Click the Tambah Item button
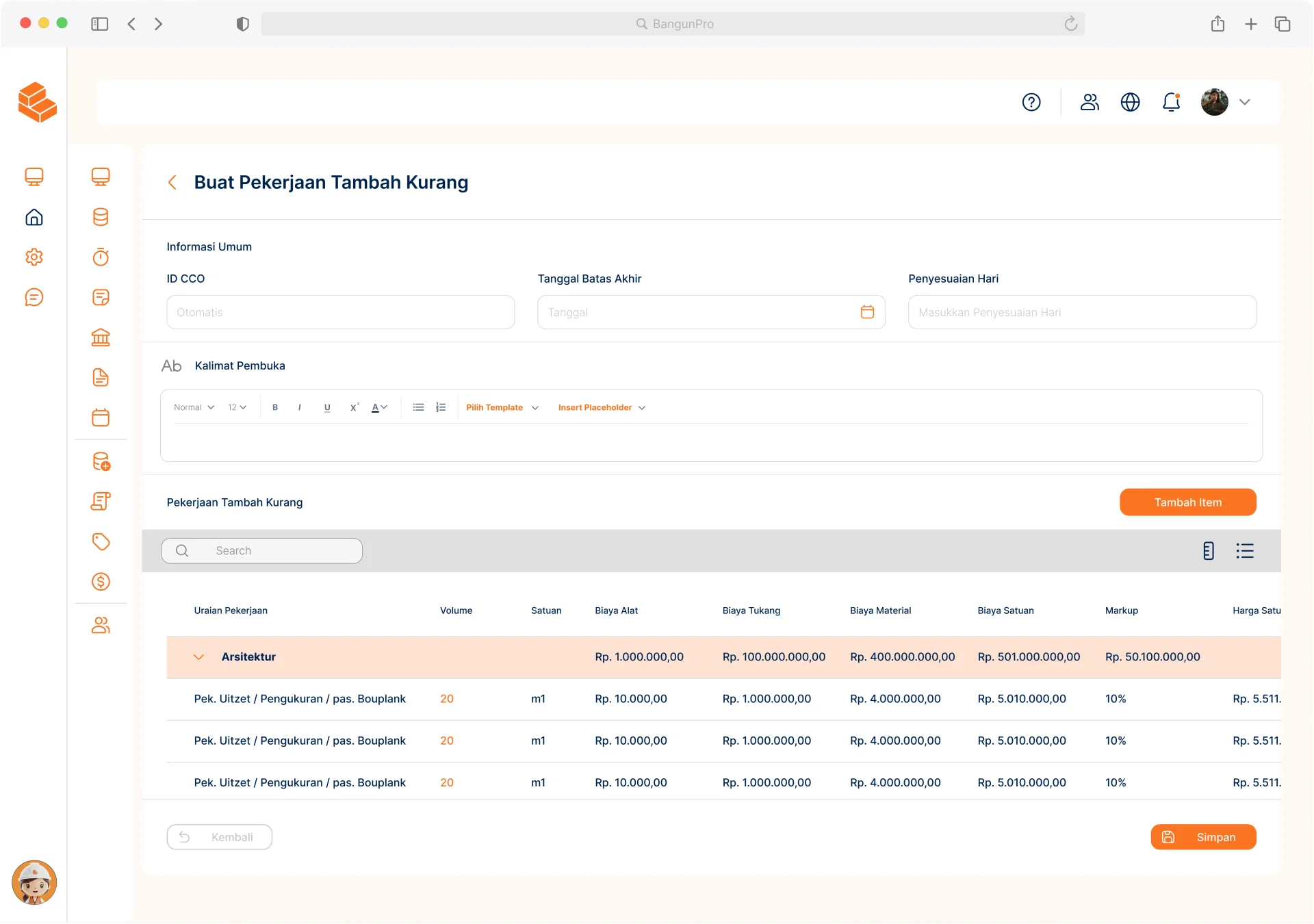The height and width of the screenshot is (924, 1314). point(1187,502)
